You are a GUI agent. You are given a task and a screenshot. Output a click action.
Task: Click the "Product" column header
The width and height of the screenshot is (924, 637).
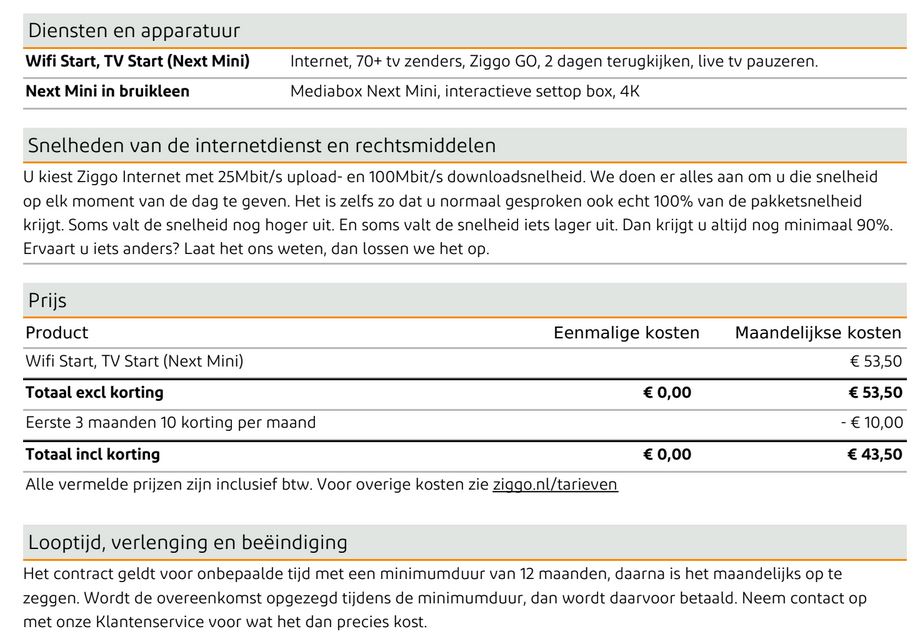click(x=57, y=333)
